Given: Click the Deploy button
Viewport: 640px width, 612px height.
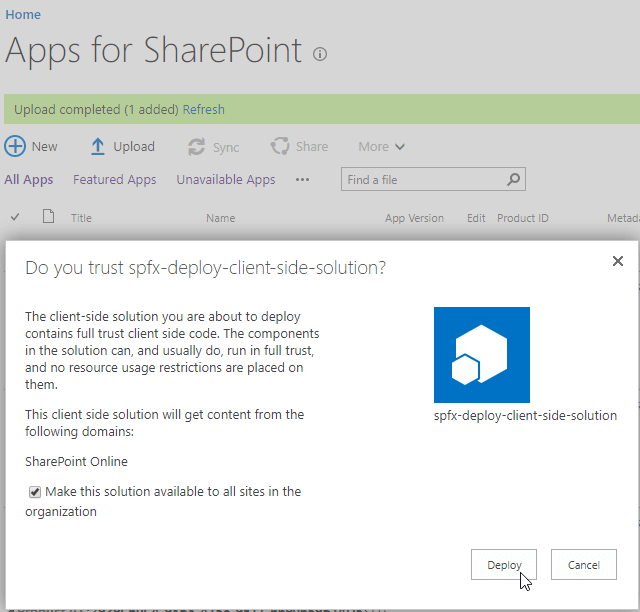Looking at the screenshot, I should (x=504, y=565).
